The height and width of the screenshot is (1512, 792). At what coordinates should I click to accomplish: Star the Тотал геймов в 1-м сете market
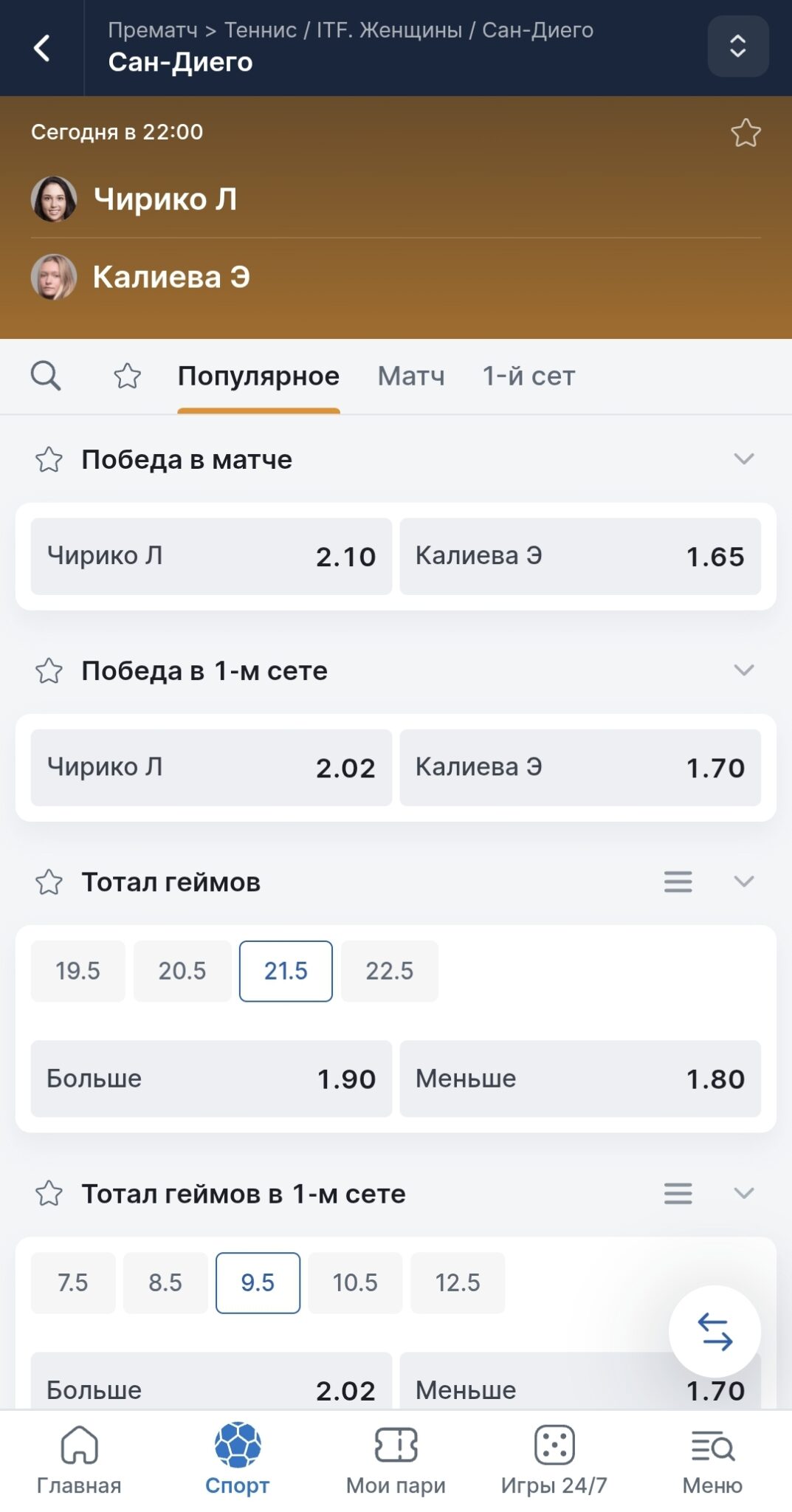(x=49, y=1193)
